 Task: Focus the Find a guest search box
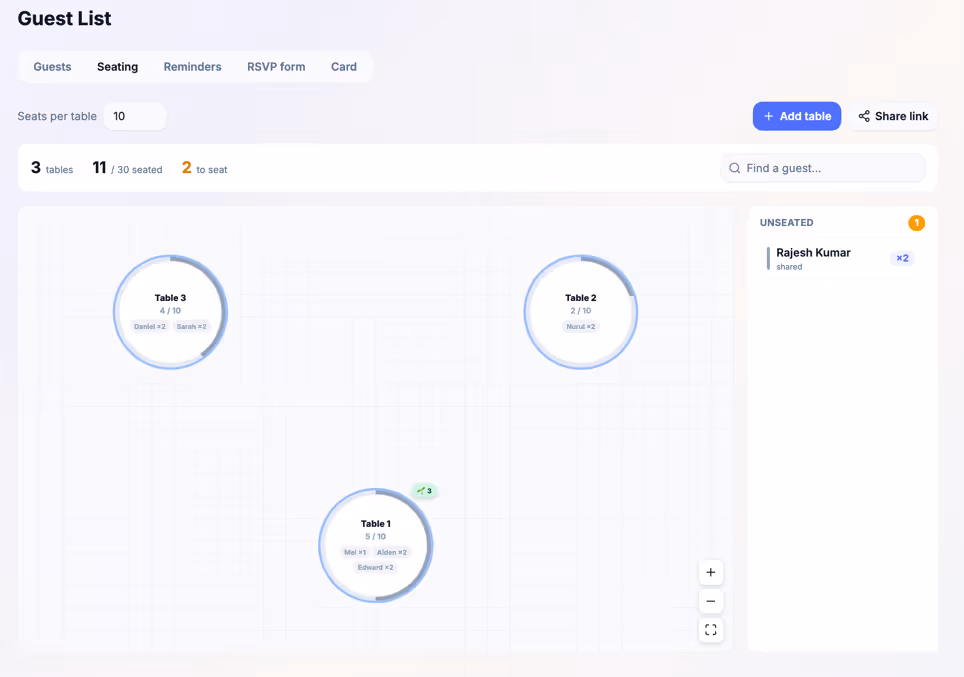(x=823, y=168)
